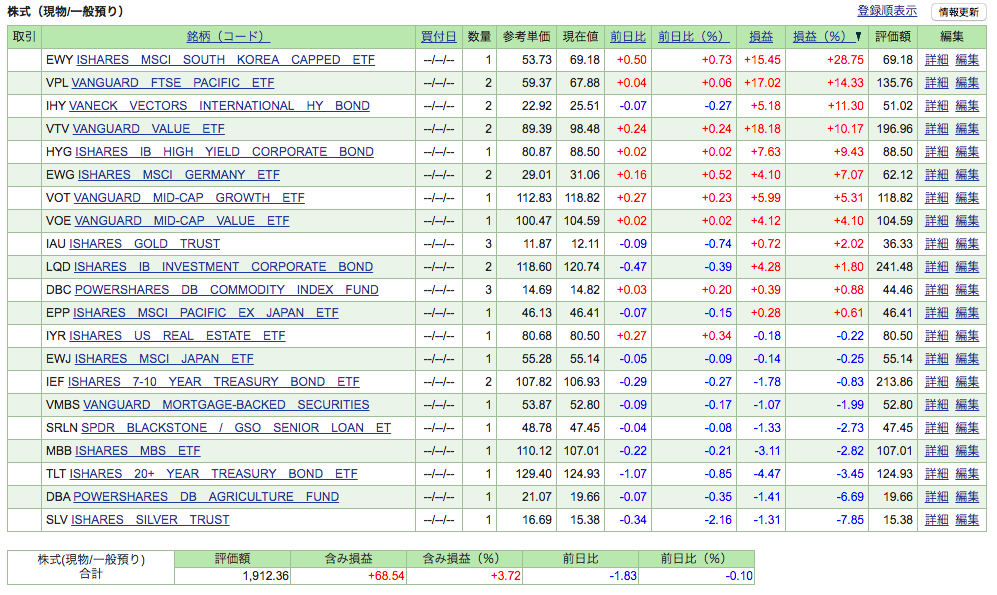Select SLV 前日比（%） value -2.16

(718, 520)
